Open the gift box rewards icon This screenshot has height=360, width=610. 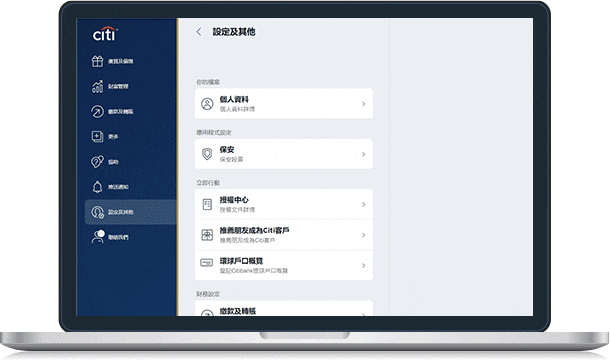point(97,61)
